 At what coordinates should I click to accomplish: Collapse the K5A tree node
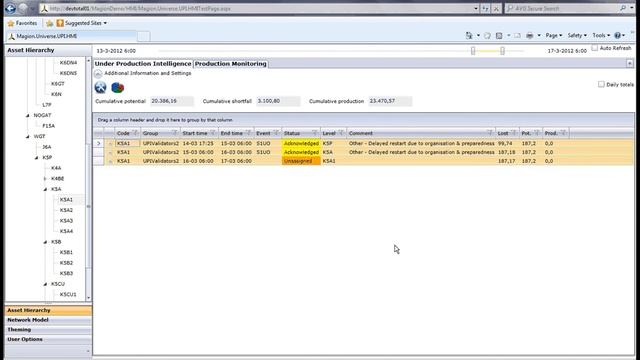point(45,189)
